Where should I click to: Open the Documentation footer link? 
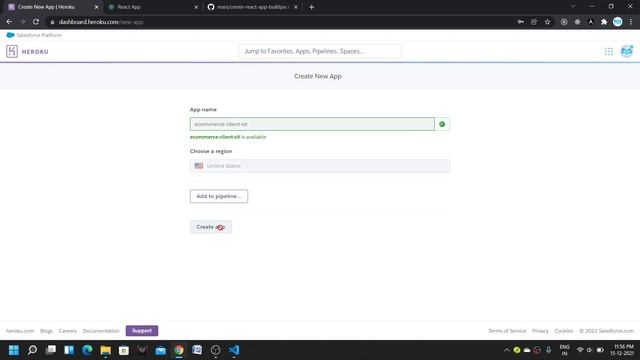coord(101,331)
